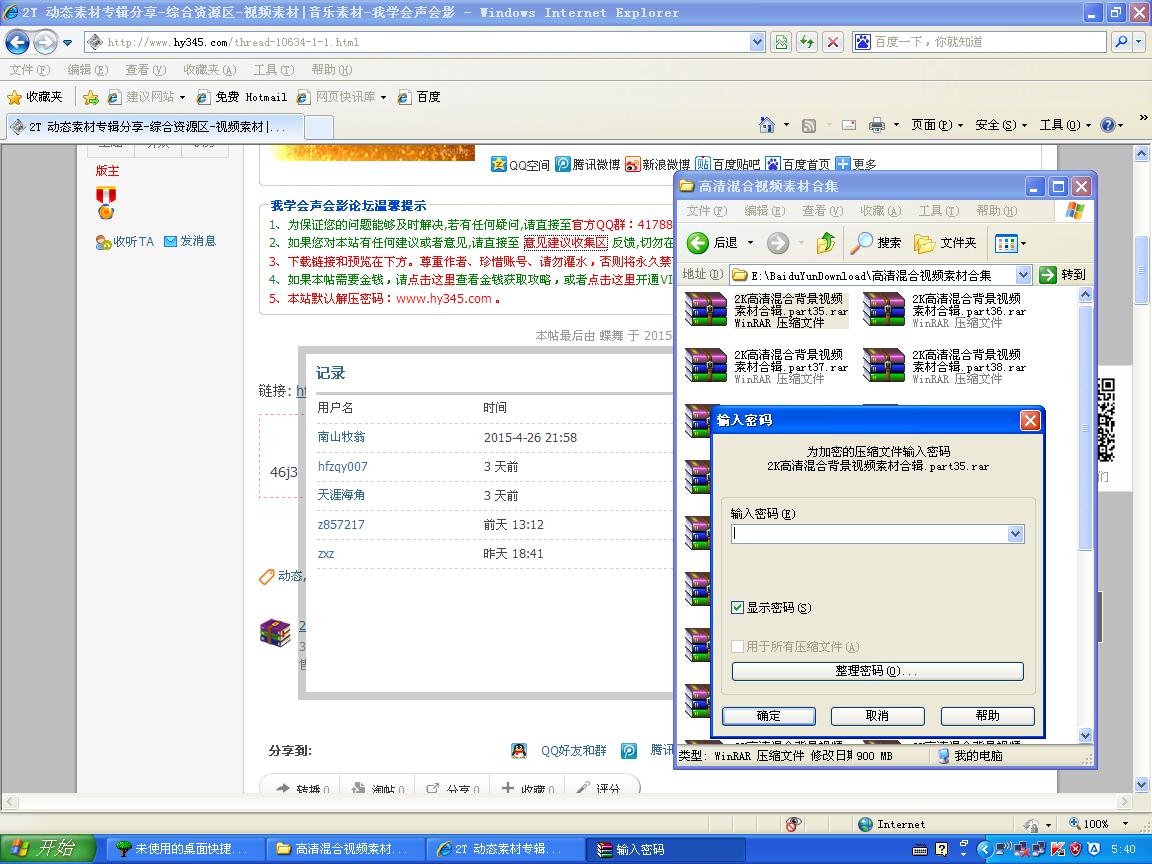Open the IE address bar dropdown
The image size is (1152, 864).
[757, 42]
